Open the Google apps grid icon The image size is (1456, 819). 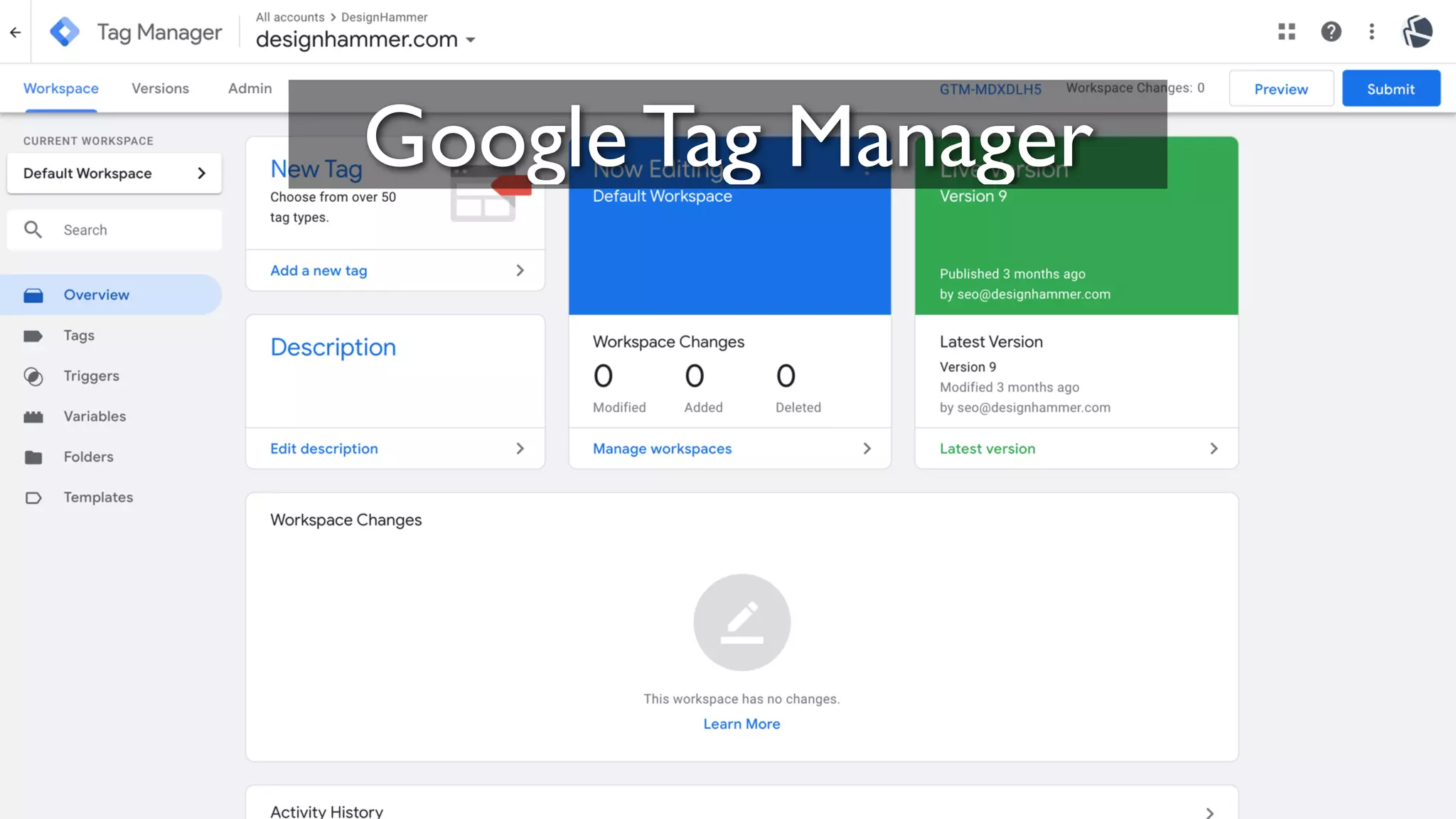coord(1287,31)
